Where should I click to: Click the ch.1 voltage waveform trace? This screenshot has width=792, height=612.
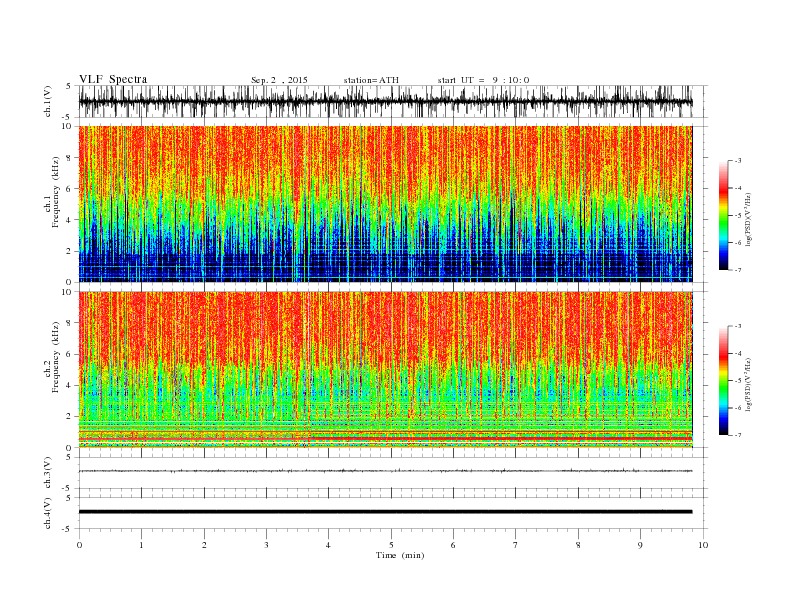click(x=385, y=101)
